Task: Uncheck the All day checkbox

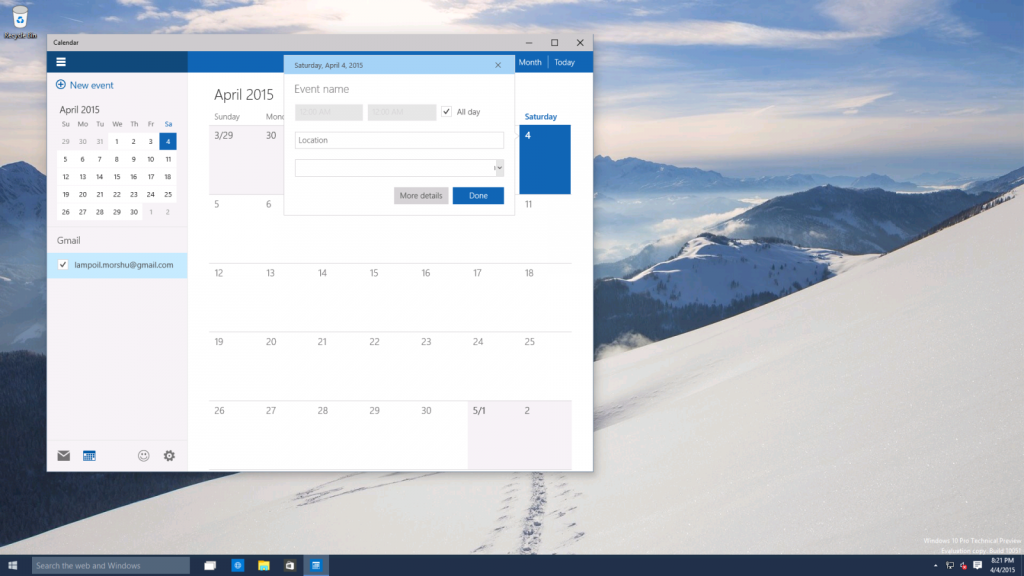Action: [x=447, y=112]
